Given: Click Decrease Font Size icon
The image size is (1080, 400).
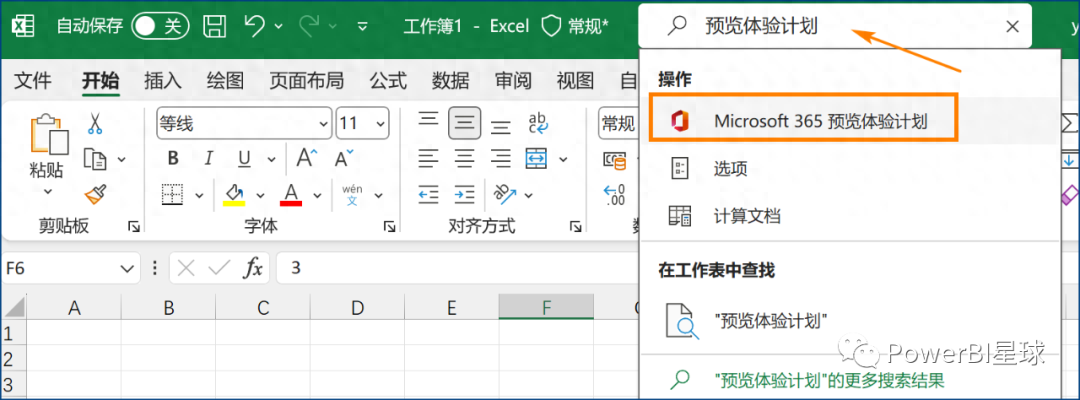Looking at the screenshot, I should click(x=344, y=158).
